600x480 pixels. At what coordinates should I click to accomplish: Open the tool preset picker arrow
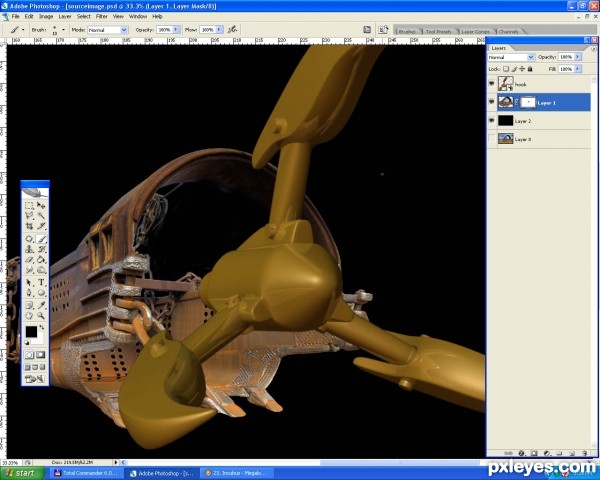[23, 29]
